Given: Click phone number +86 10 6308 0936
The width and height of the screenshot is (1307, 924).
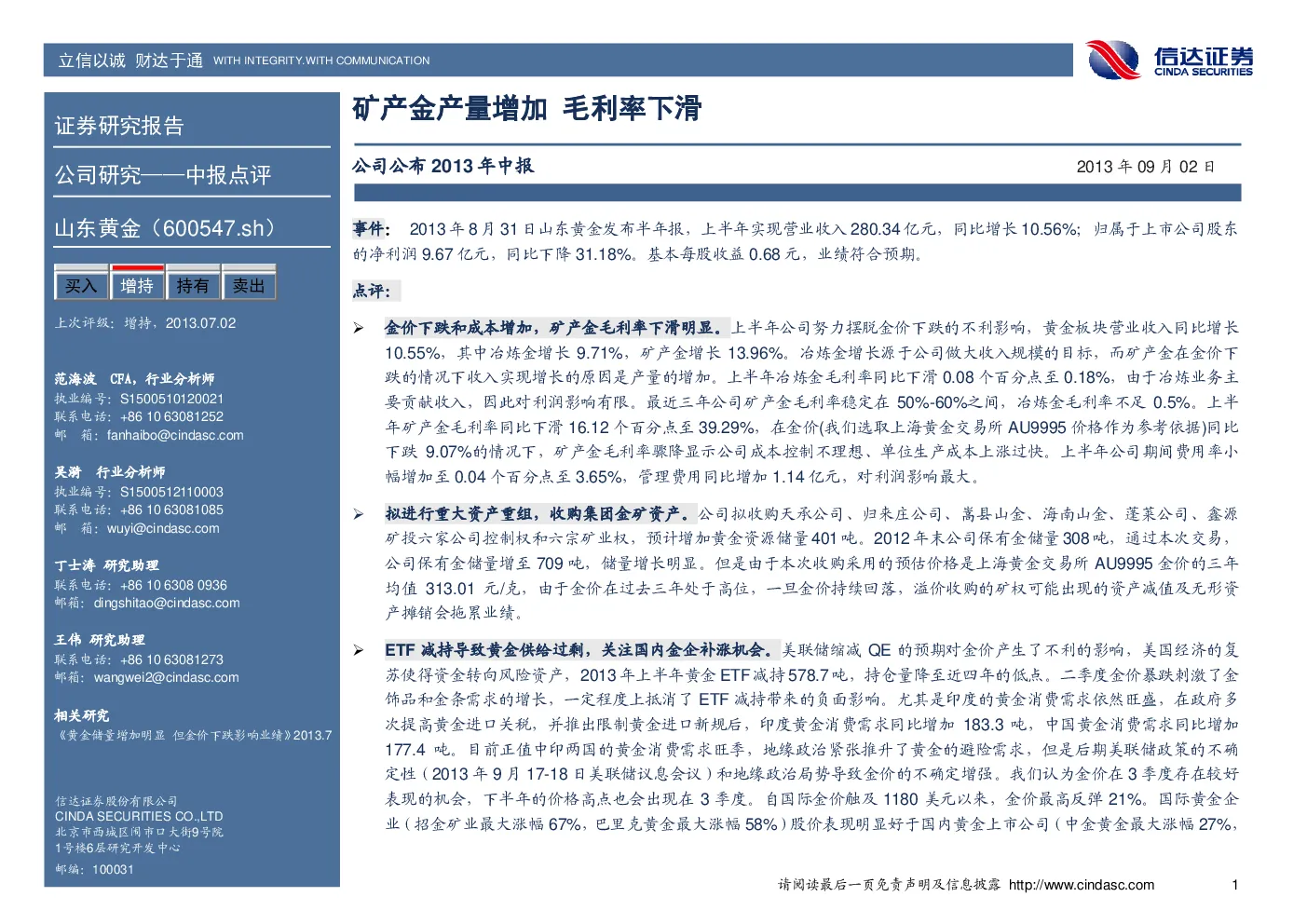Looking at the screenshot, I should tap(174, 585).
